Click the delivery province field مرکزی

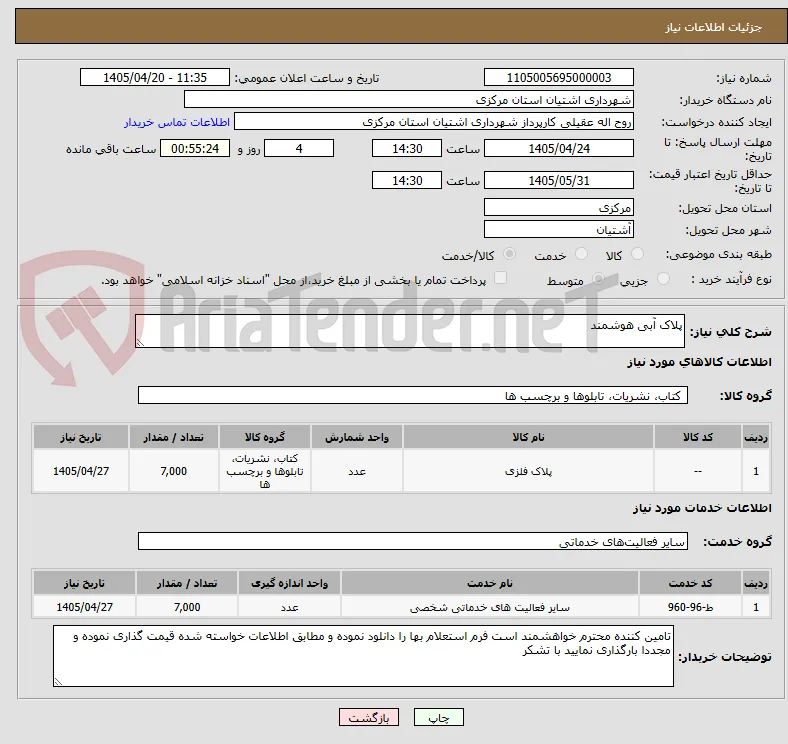pyautogui.click(x=558, y=207)
